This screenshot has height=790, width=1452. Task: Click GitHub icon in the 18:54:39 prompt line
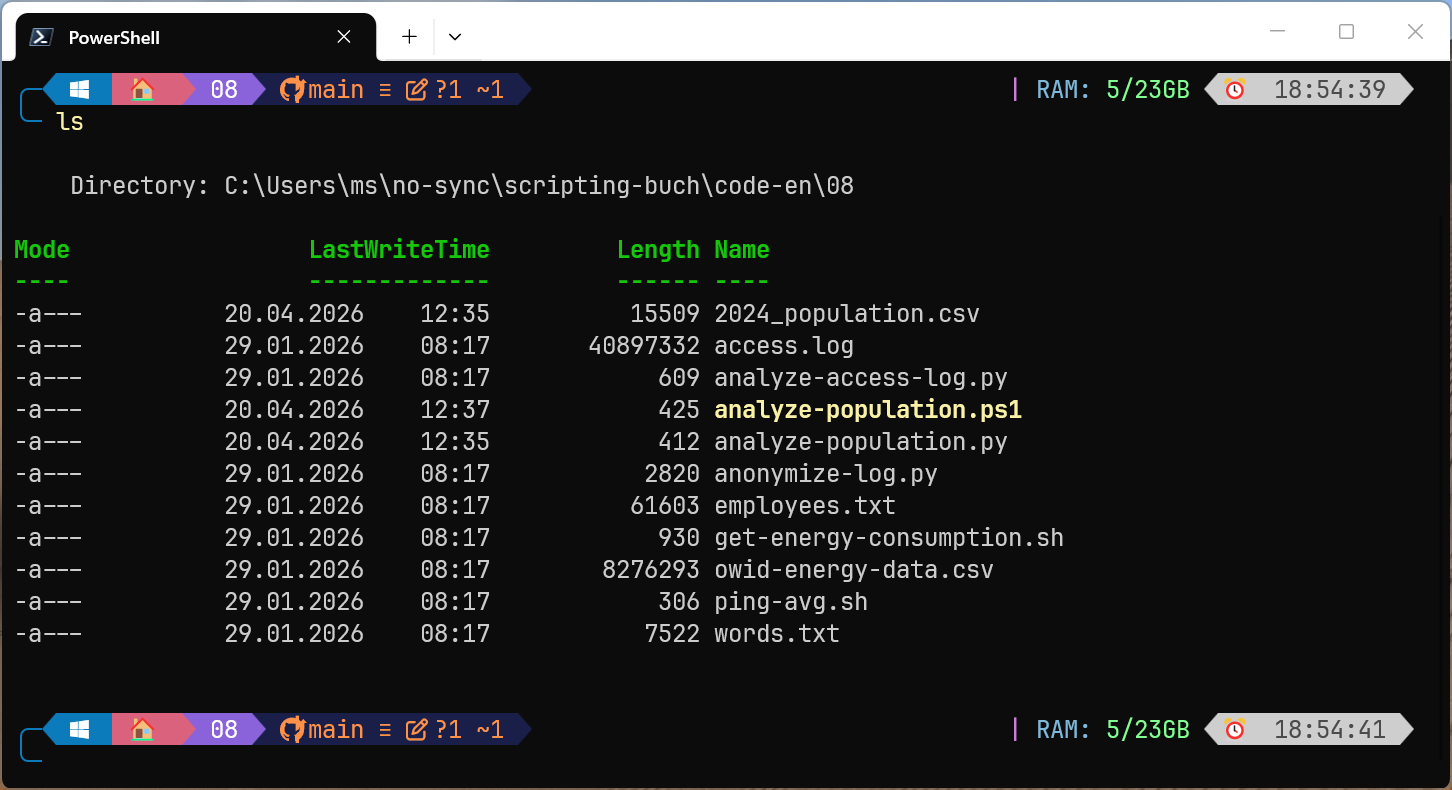291,90
